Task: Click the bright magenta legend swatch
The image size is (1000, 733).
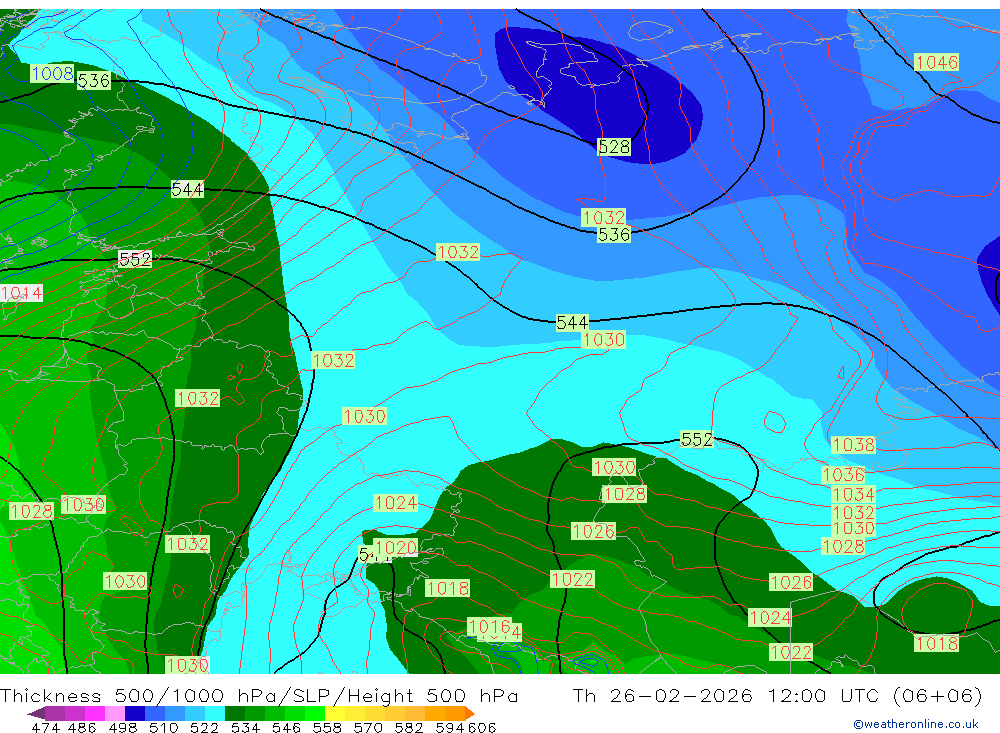Action: [x=95, y=713]
